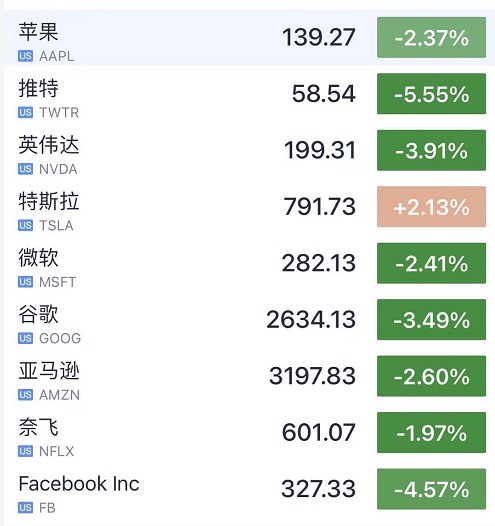Select the 特斯拉 price 791.73
The image size is (495, 526).
point(319,206)
